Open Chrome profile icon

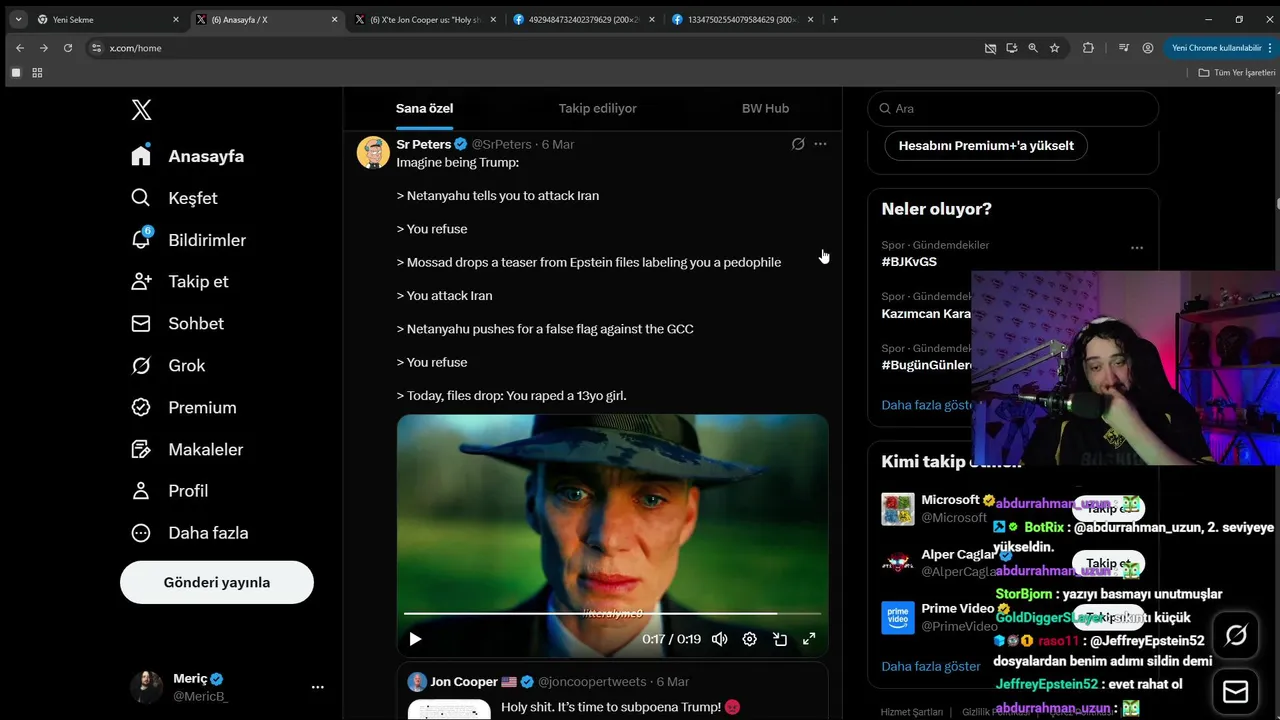(x=1148, y=48)
